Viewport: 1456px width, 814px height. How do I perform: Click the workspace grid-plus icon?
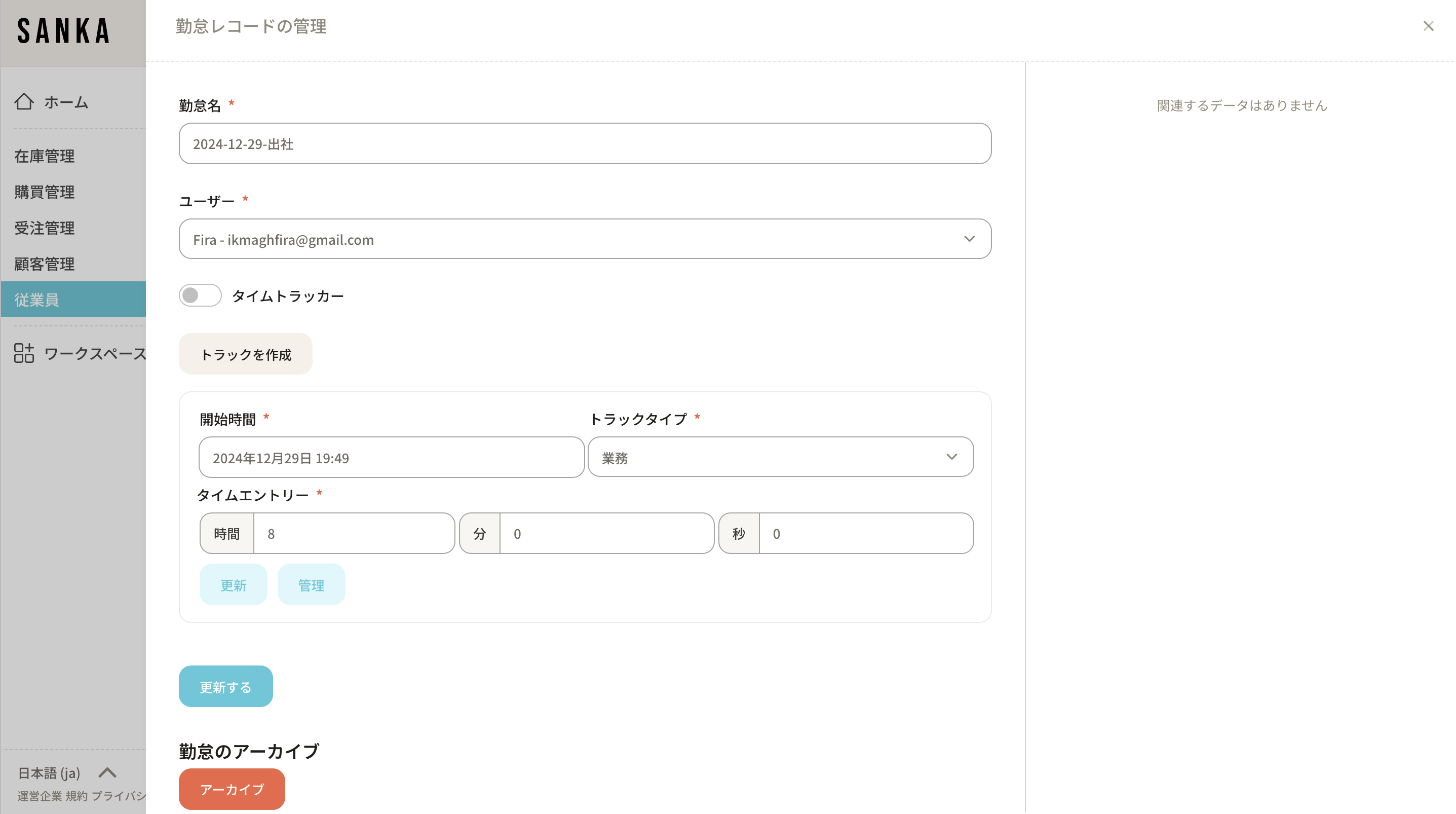[x=24, y=353]
